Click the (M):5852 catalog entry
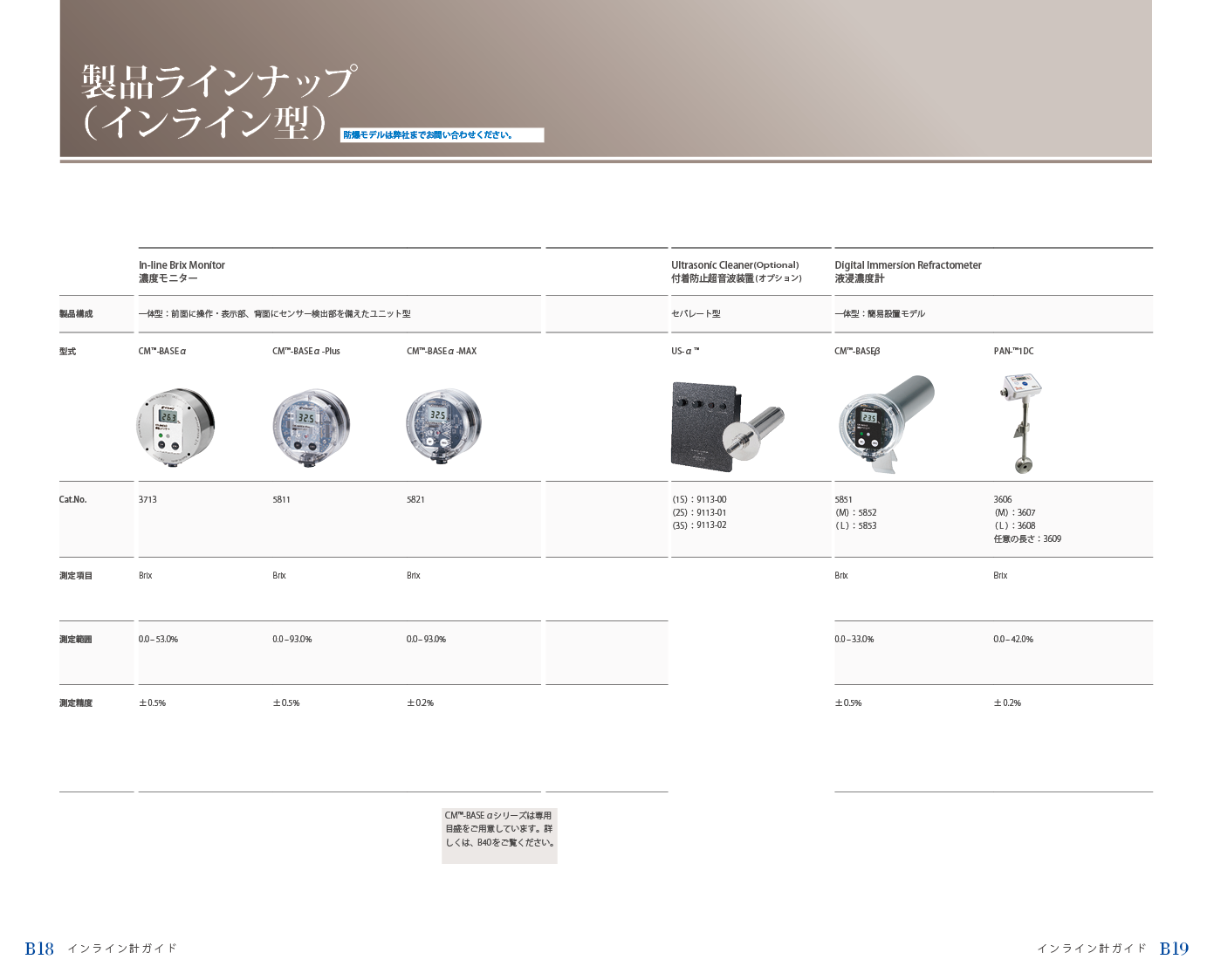The height and width of the screenshot is (980, 1214). (855, 512)
